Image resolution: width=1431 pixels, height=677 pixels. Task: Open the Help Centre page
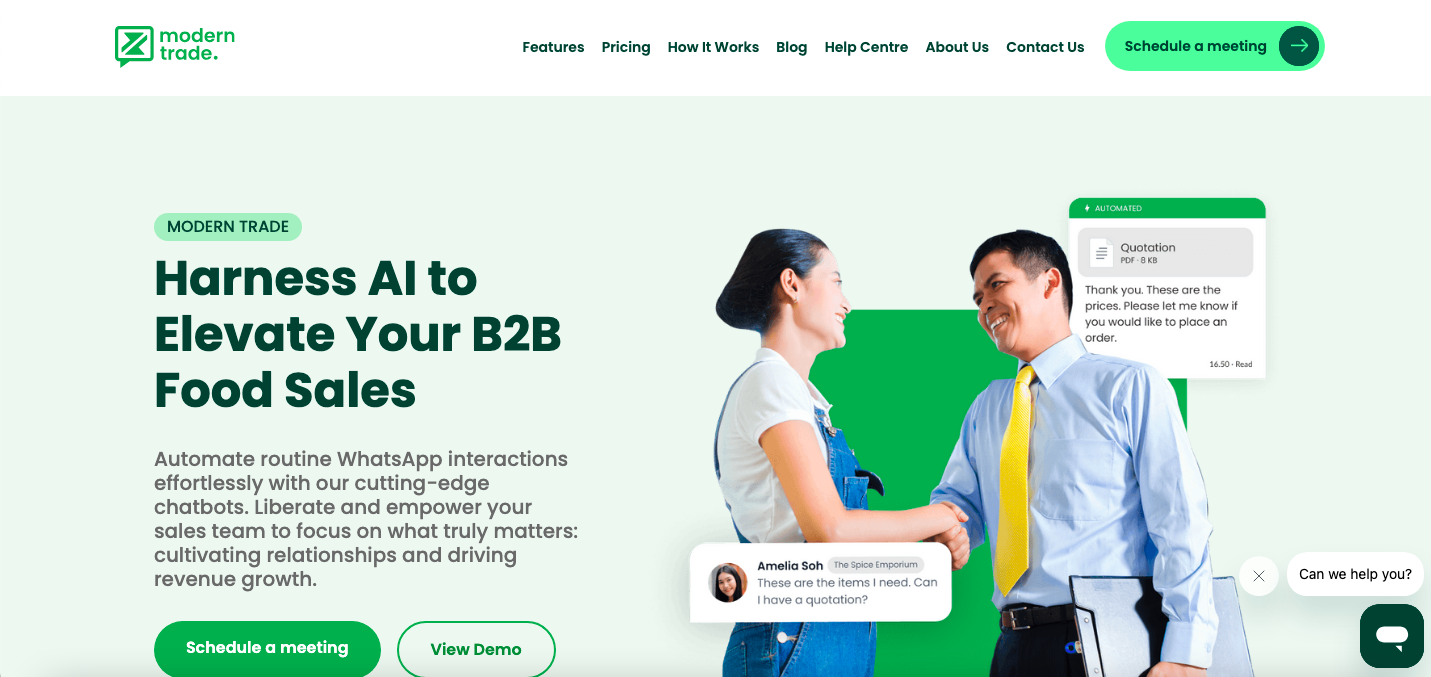tap(866, 47)
